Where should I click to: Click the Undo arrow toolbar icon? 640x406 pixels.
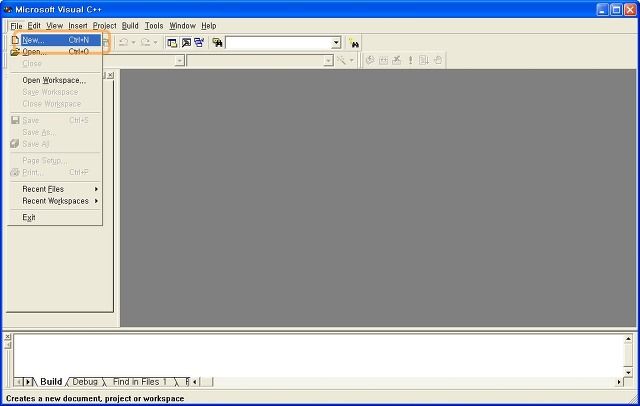coord(124,42)
